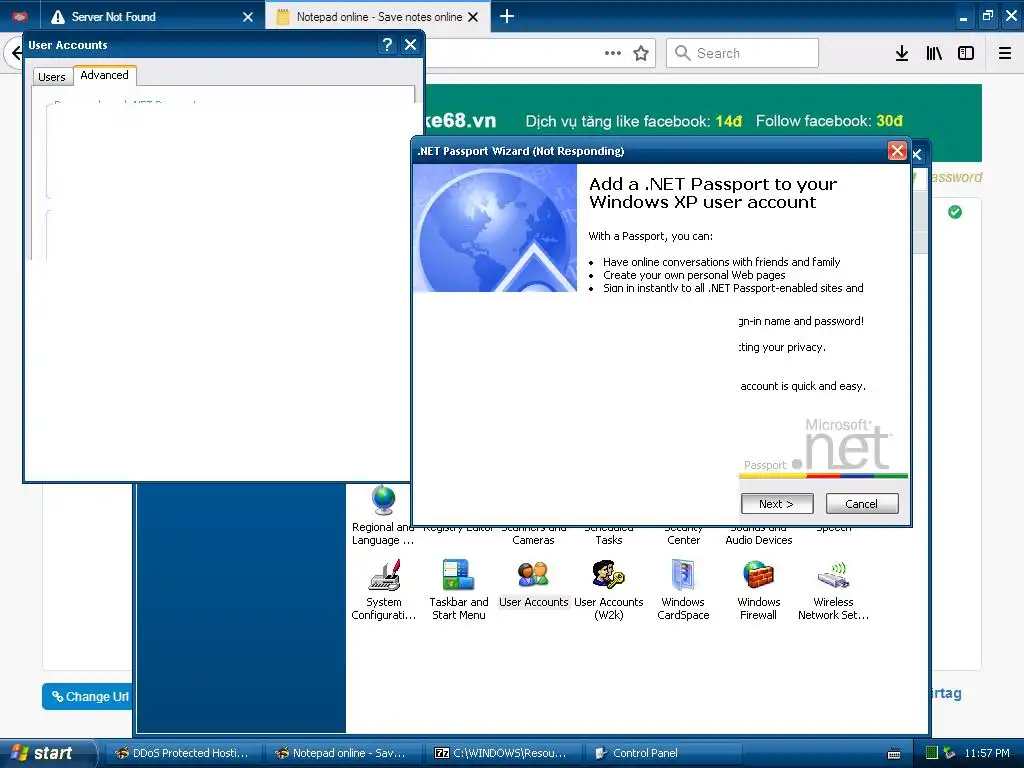Image resolution: width=1024 pixels, height=768 pixels.
Task: Open the Regional and Language globe icon
Action: [x=383, y=500]
